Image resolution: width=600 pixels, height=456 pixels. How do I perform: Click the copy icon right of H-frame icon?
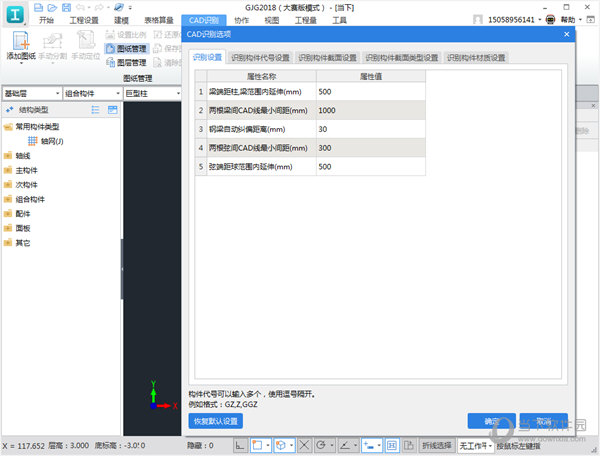[409, 445]
